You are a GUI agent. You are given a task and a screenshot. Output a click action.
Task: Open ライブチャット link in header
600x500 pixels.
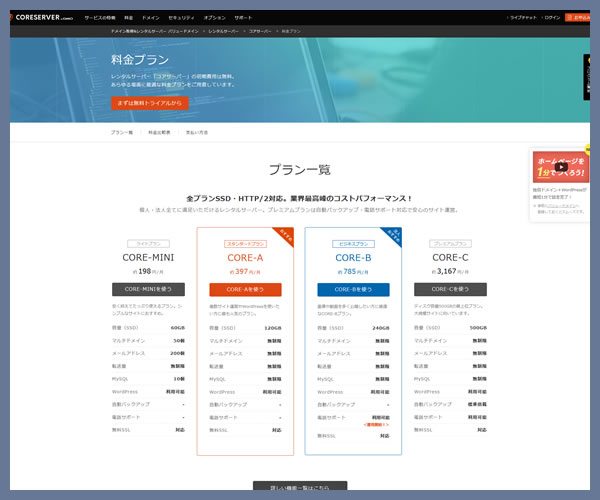click(x=523, y=18)
